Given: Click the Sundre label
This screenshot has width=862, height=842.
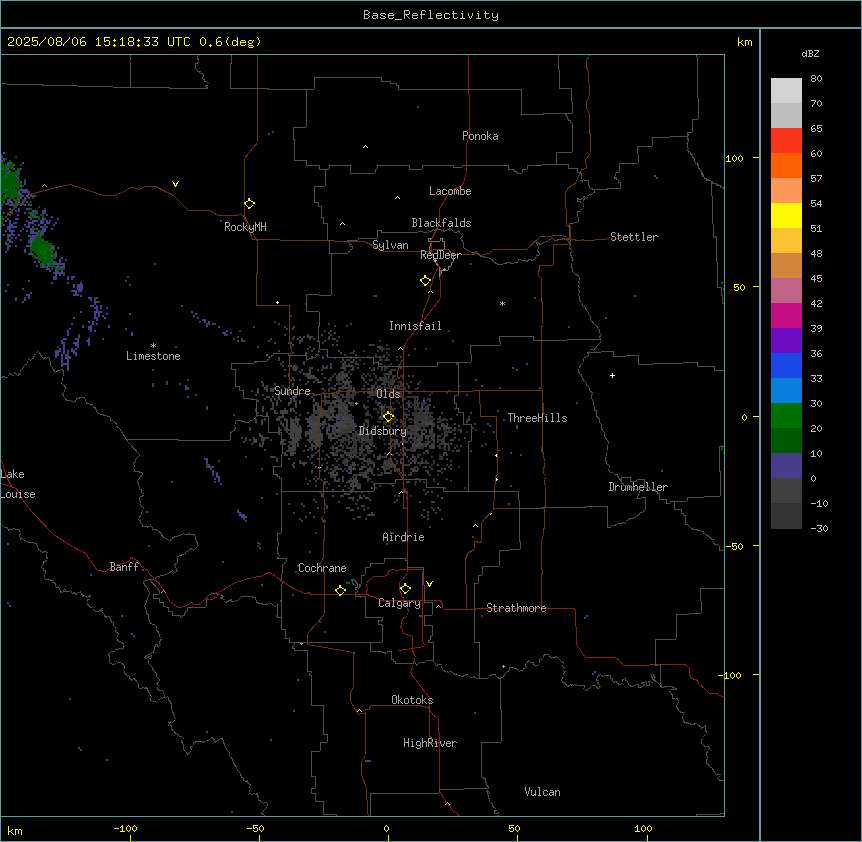Looking at the screenshot, I should coord(292,391).
